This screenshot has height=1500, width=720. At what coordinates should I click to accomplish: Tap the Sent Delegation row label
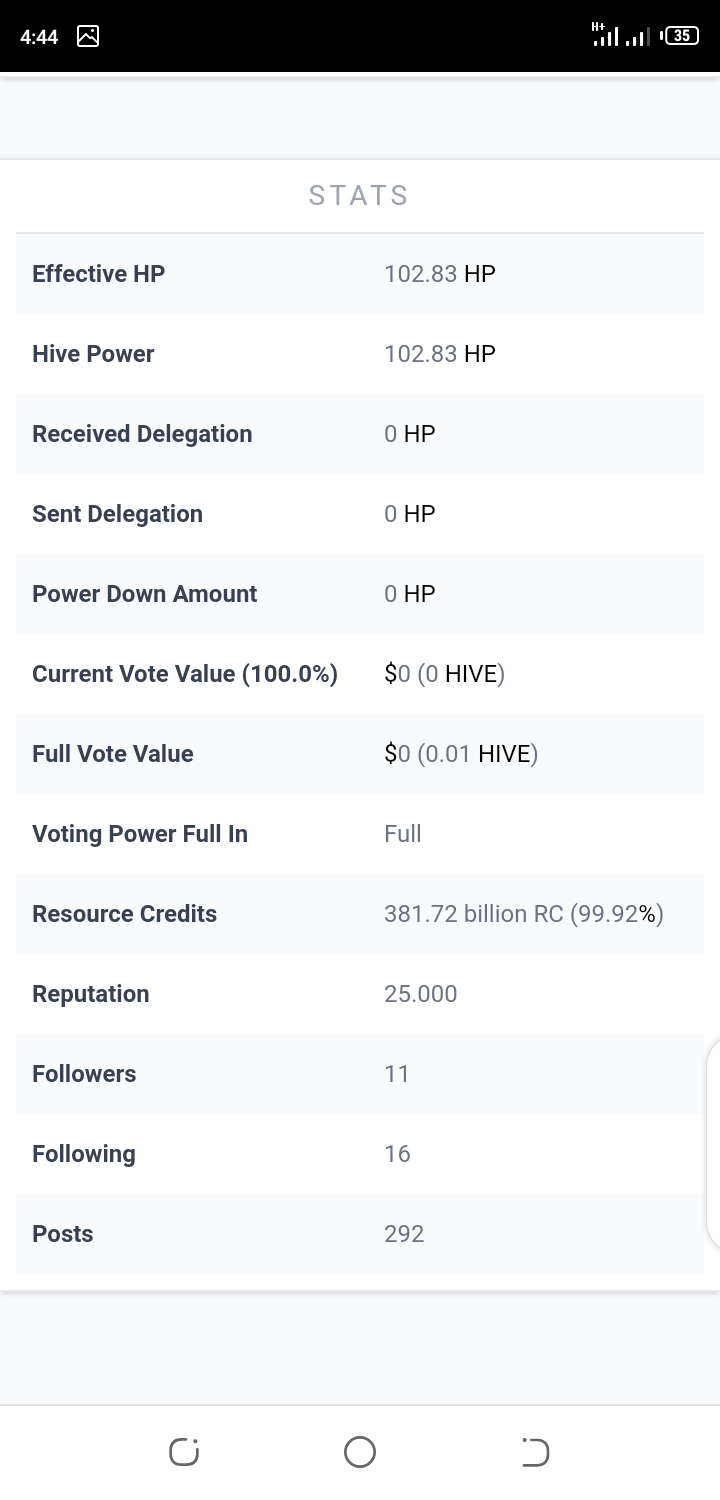[x=117, y=514]
